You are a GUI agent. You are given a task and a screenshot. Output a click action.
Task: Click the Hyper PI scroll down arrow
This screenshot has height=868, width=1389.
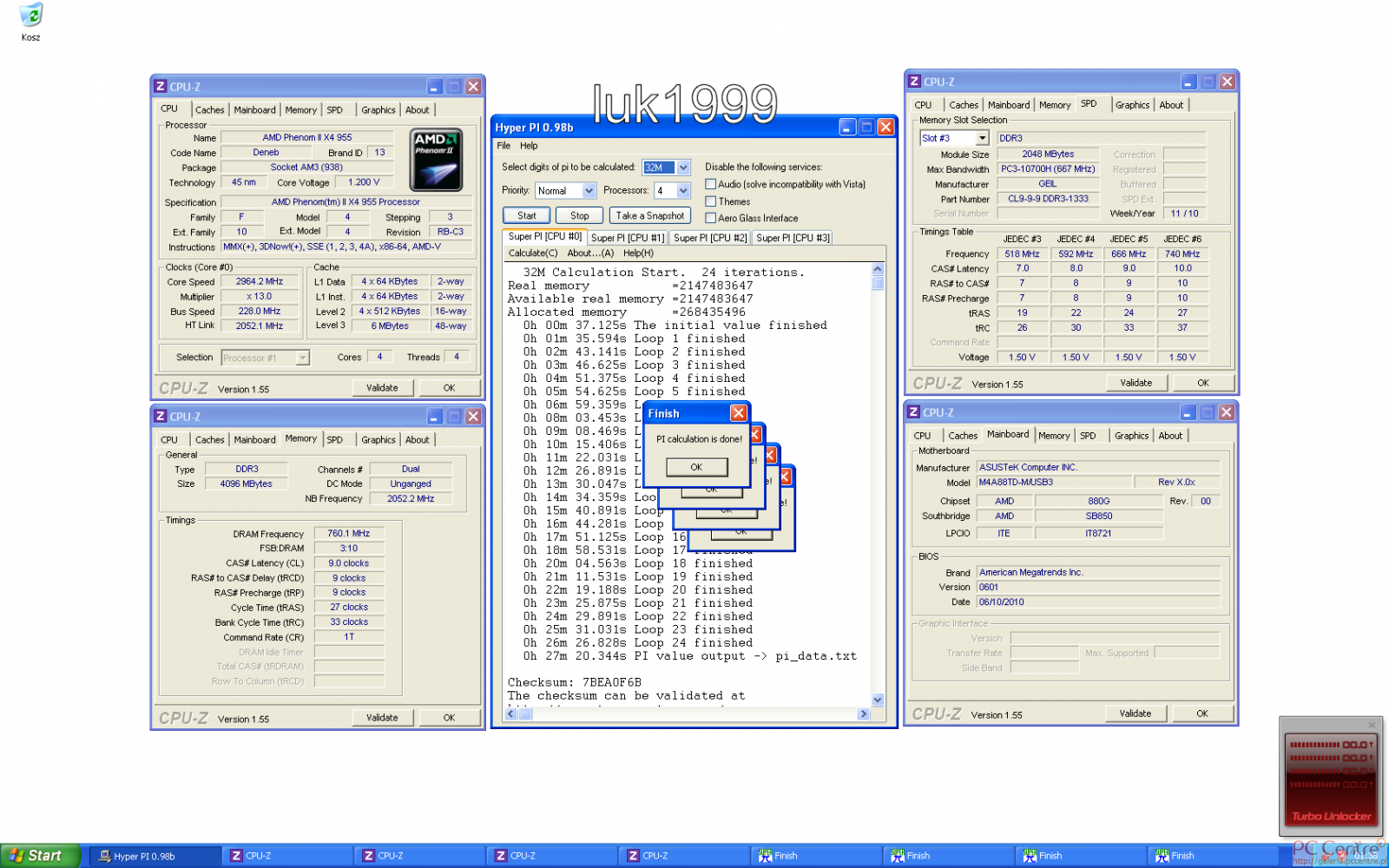tap(878, 700)
